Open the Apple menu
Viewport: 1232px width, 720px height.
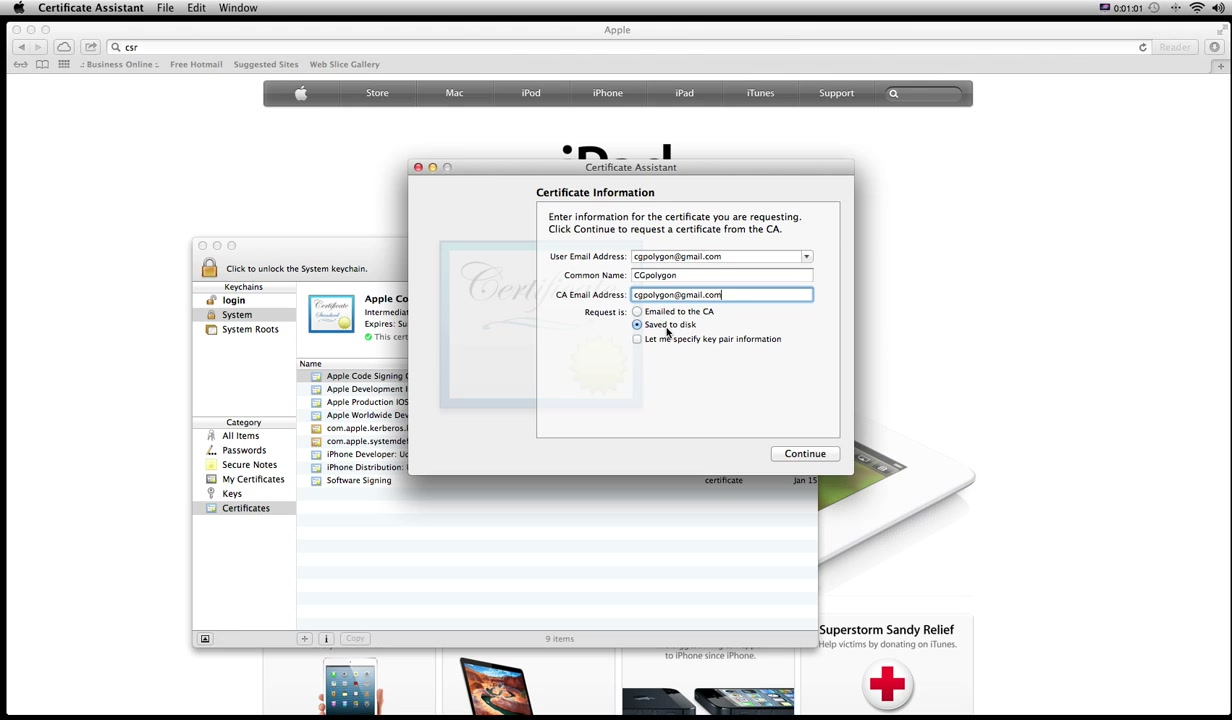point(18,8)
